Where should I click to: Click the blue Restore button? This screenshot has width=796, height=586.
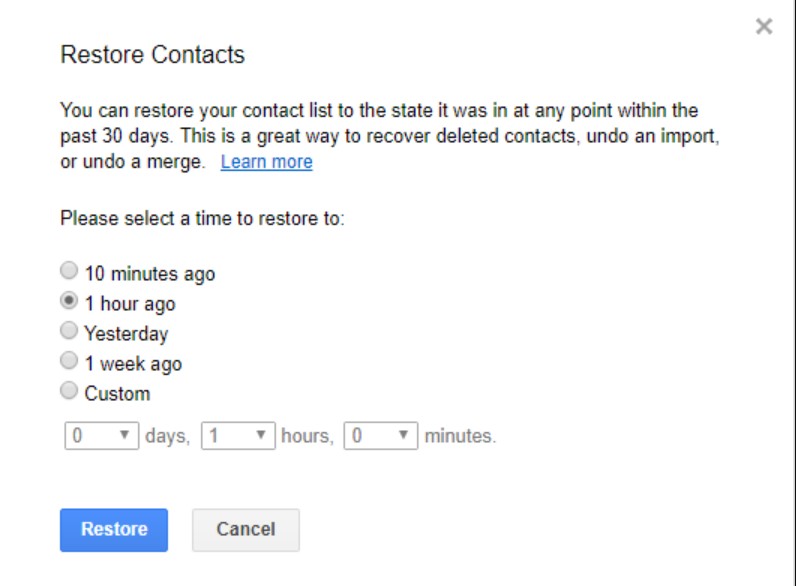click(114, 530)
